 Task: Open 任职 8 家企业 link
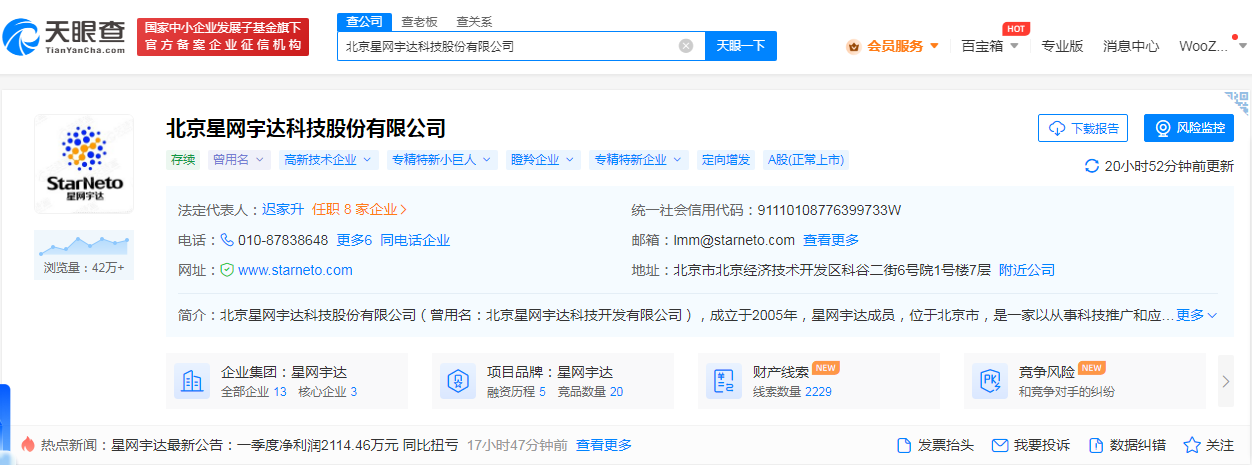pyautogui.click(x=360, y=210)
